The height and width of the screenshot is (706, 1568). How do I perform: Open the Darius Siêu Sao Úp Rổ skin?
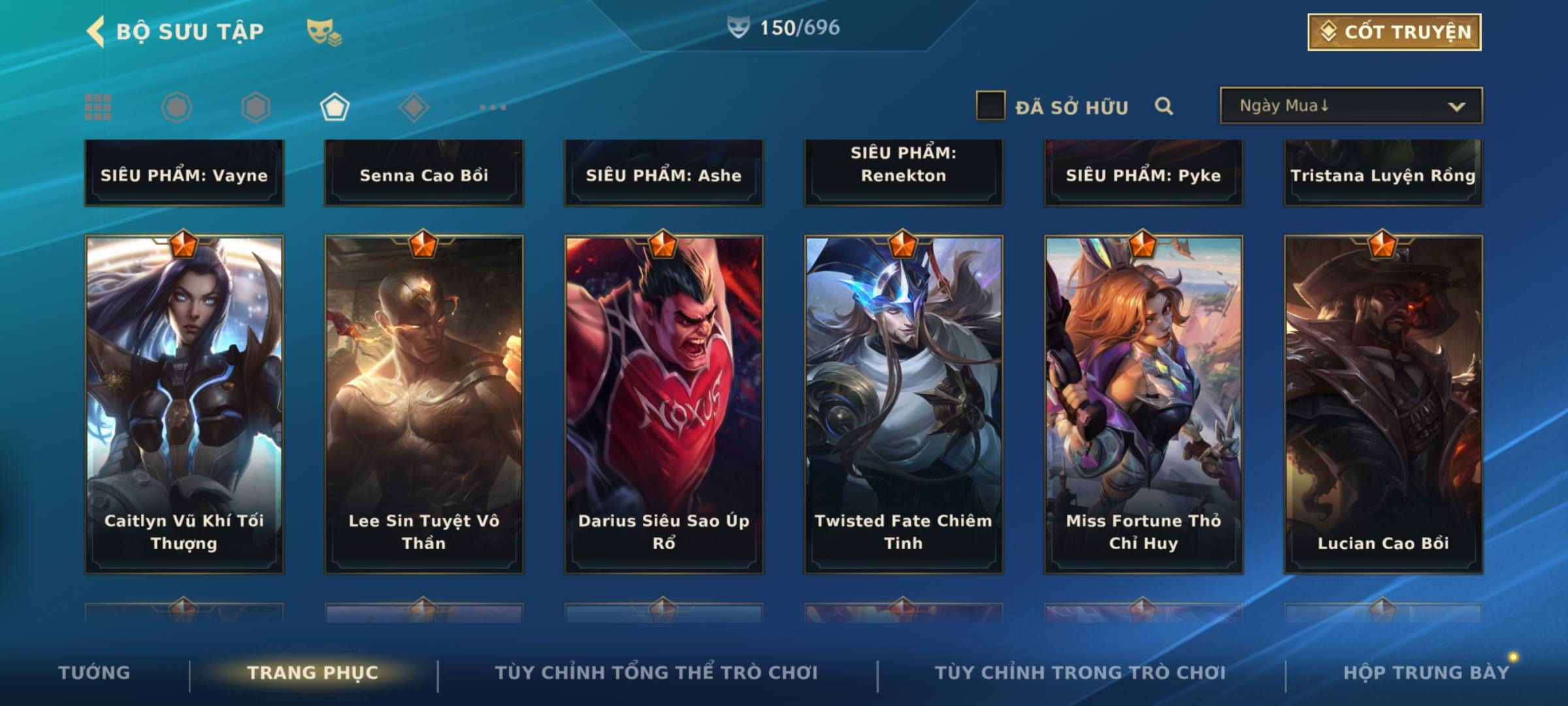(x=664, y=404)
